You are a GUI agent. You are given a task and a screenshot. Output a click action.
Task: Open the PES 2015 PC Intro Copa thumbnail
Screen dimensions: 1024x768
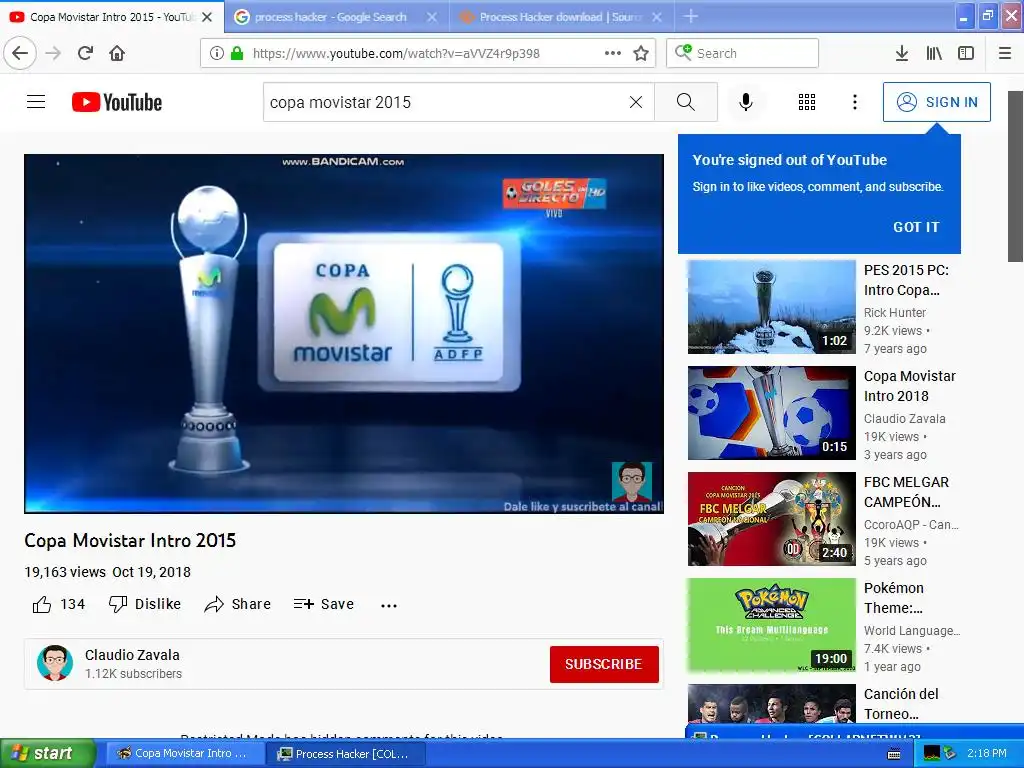coord(771,307)
